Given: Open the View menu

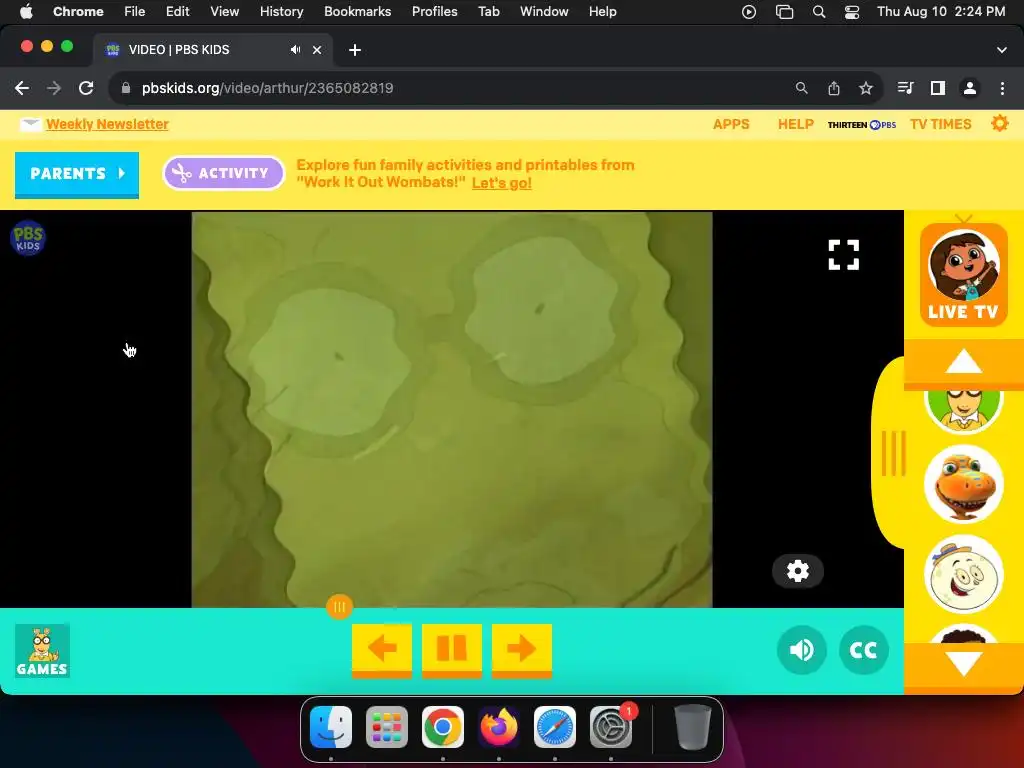Looking at the screenshot, I should click(x=224, y=12).
